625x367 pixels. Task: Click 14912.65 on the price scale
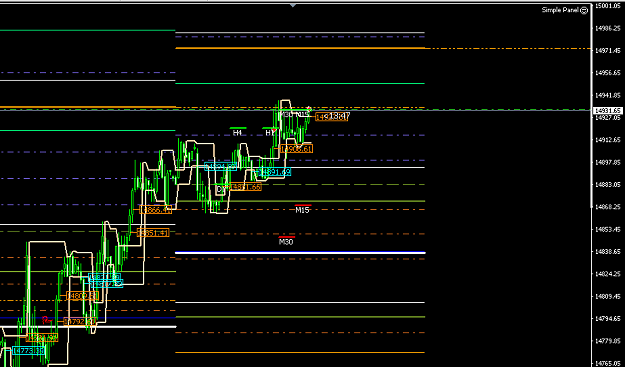[609, 140]
